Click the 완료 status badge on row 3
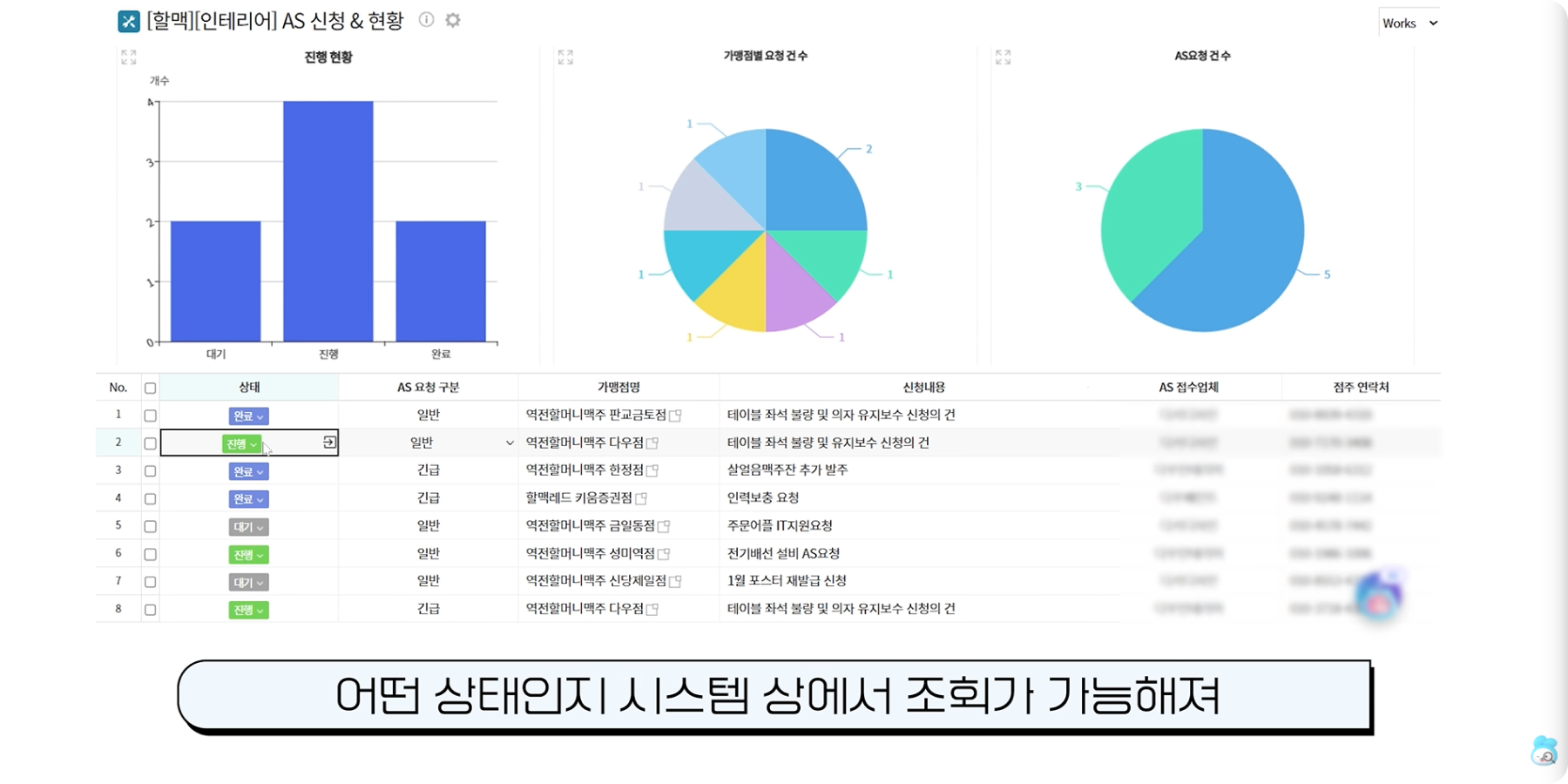The image size is (1568, 784). 248,470
